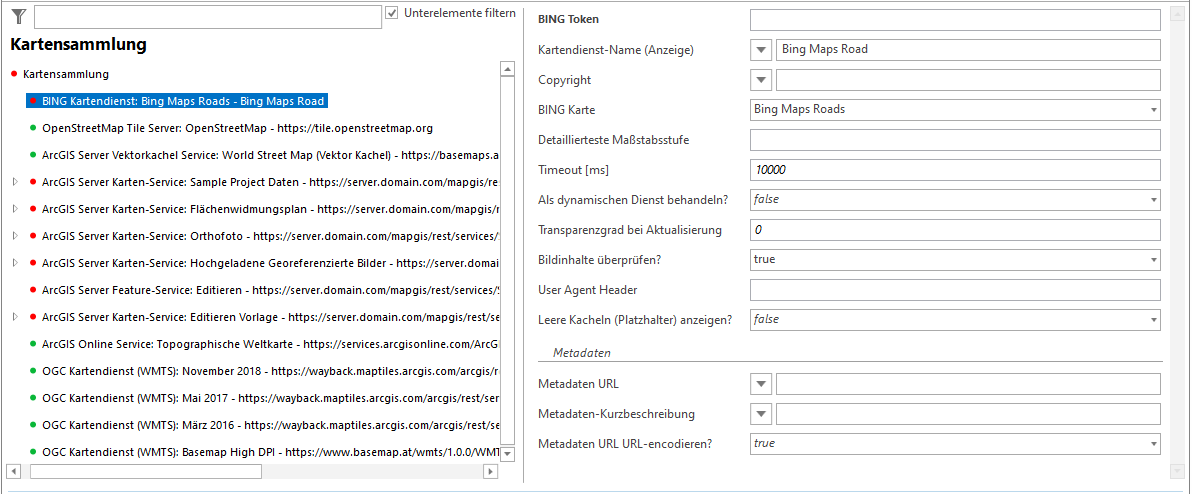Click into the BING Token field
The width and height of the screenshot is (1192, 494).
tap(955, 20)
